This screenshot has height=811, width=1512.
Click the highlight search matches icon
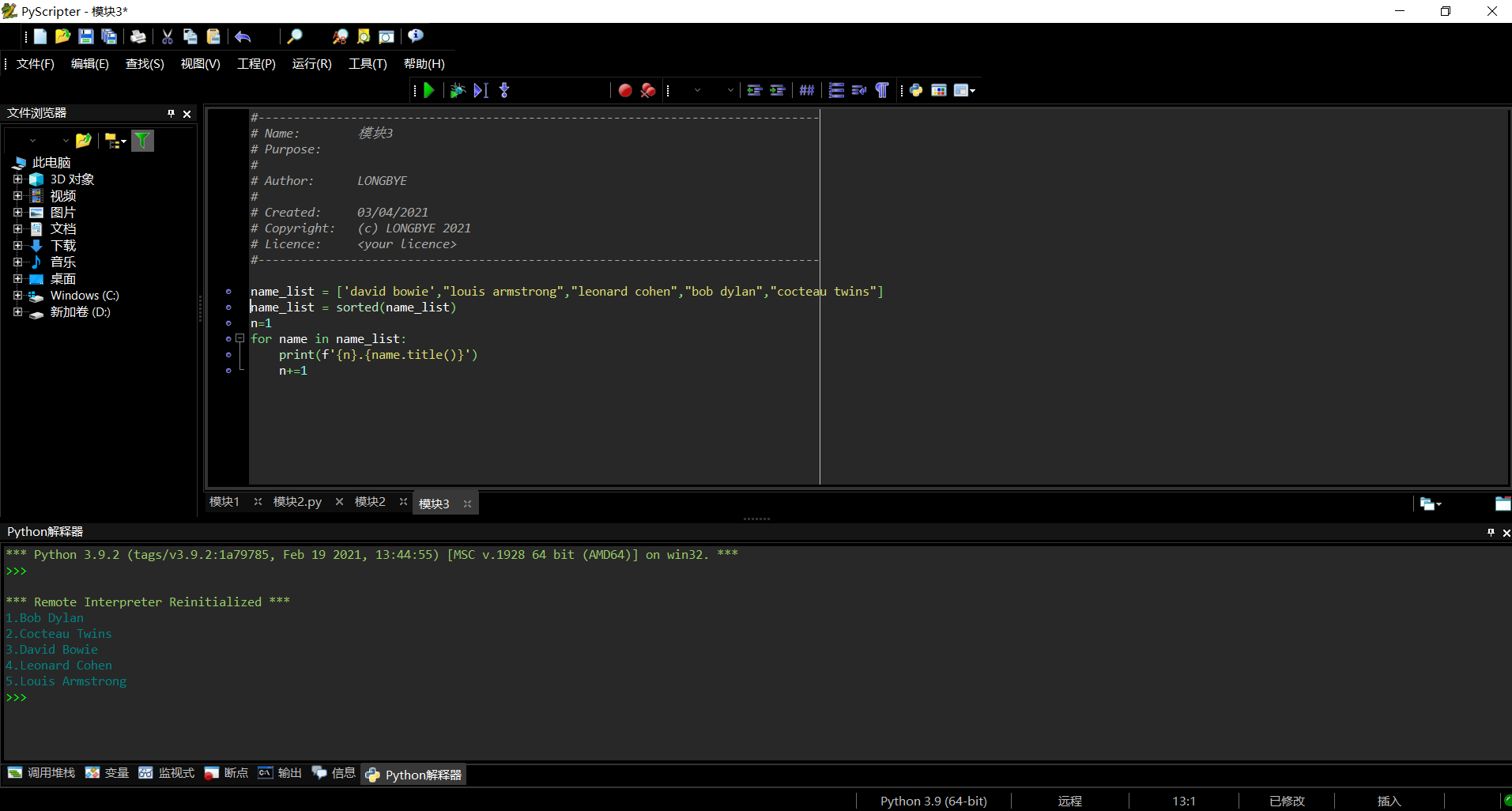[x=364, y=36]
